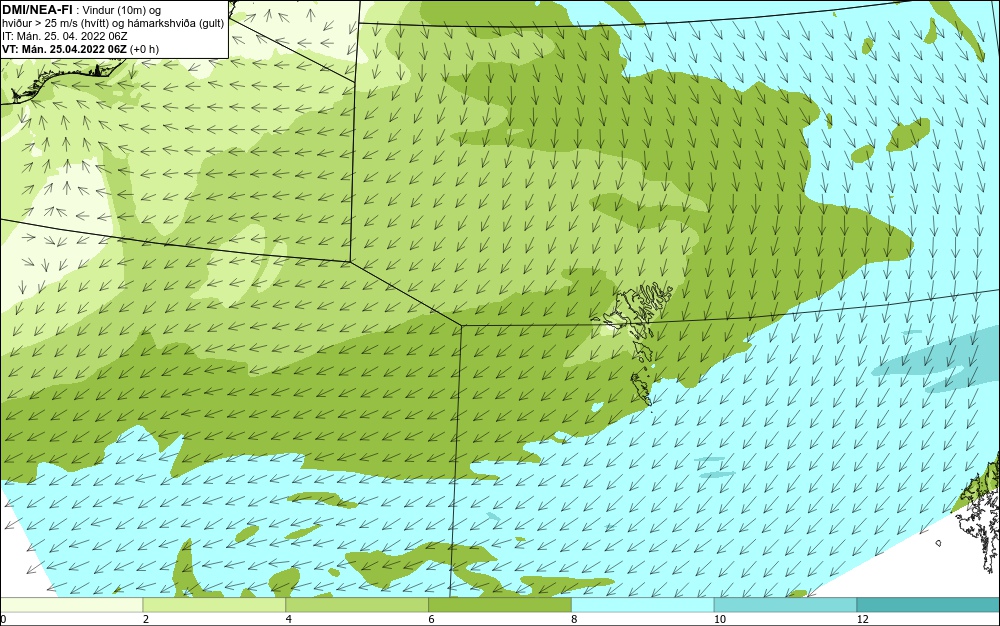Click the 2–4 m/s light green swatch
1000x626 pixels.
214,605
